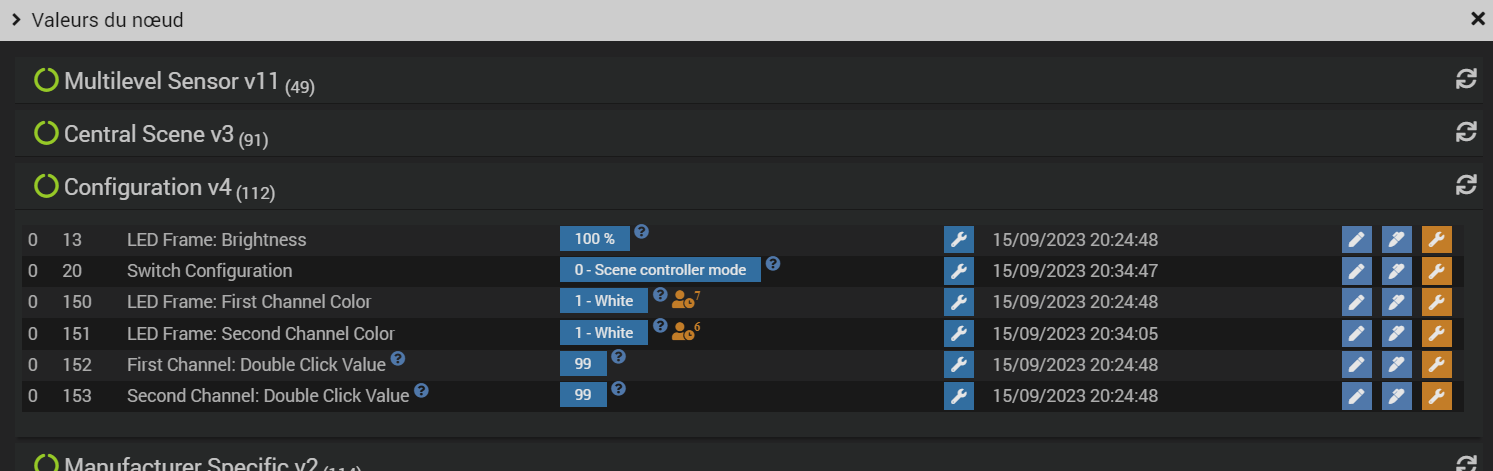Refresh the Central Scene v3 section
This screenshot has width=1493, height=471.
tap(1466, 132)
